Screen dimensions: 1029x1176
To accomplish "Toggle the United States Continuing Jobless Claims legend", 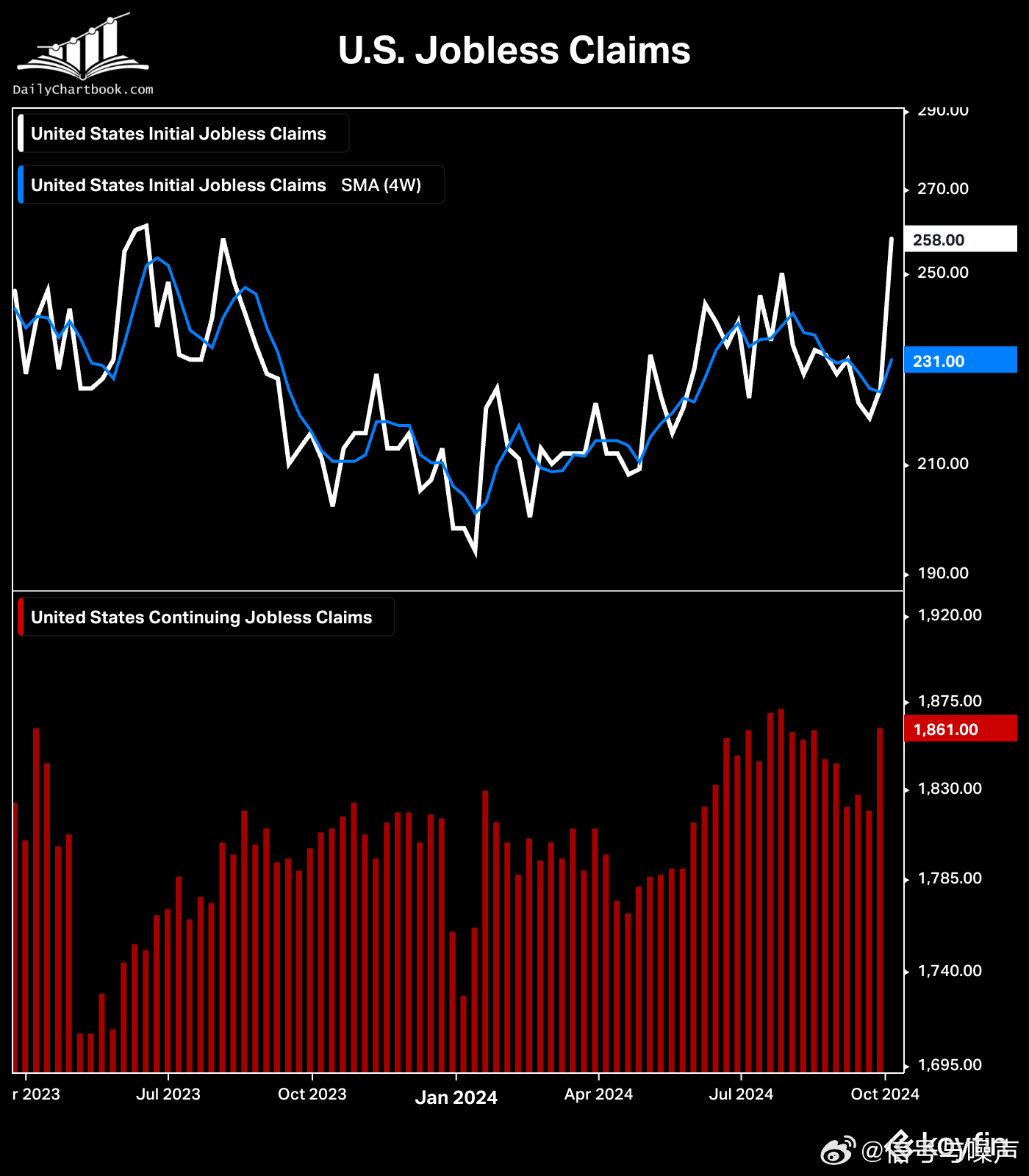I will point(201,617).
